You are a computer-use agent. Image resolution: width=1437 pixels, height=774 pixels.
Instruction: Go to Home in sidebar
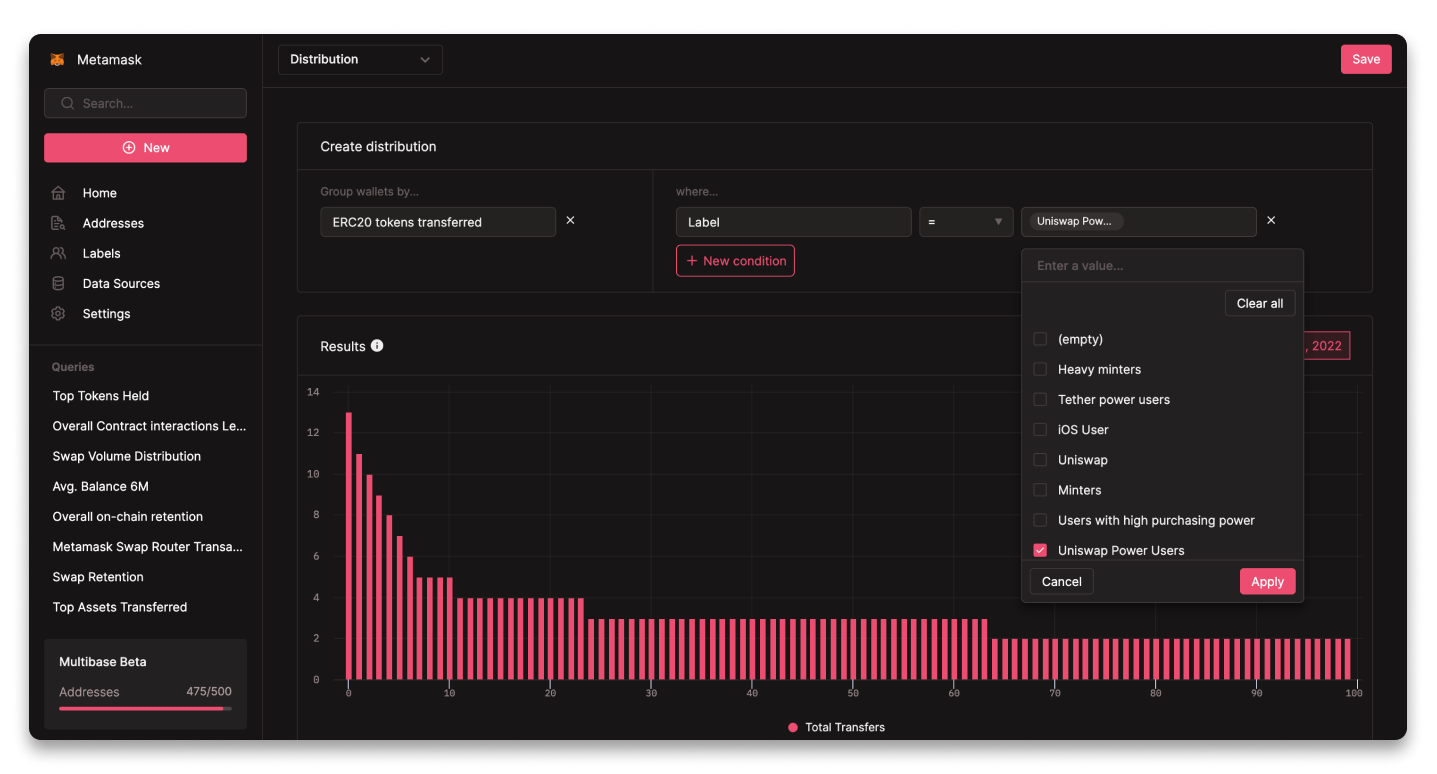coord(100,193)
